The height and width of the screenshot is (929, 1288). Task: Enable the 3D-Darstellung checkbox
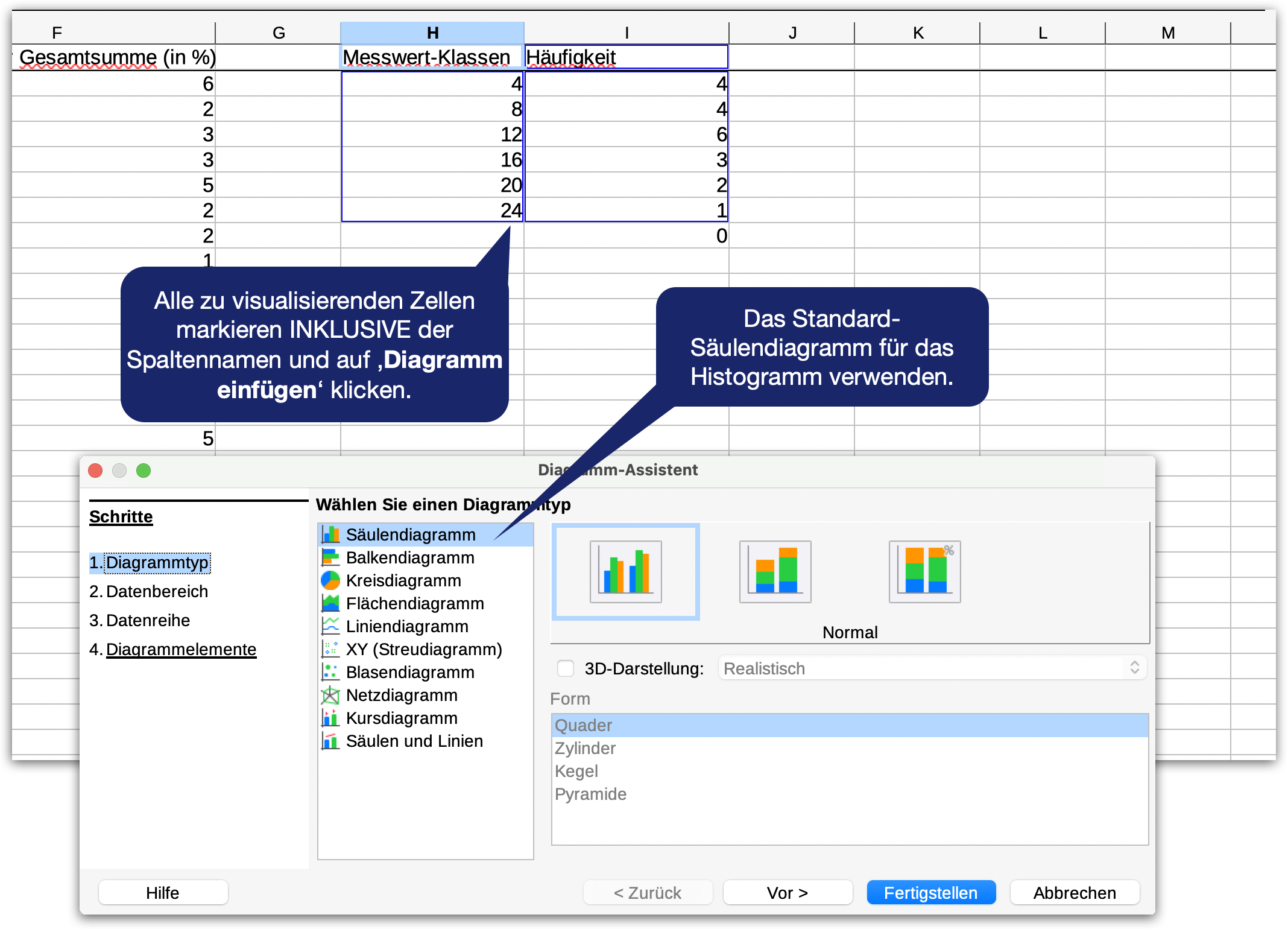pos(566,668)
